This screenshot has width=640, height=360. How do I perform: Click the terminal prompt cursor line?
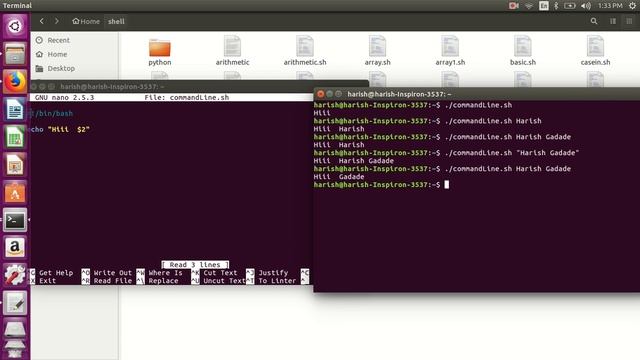pos(381,184)
